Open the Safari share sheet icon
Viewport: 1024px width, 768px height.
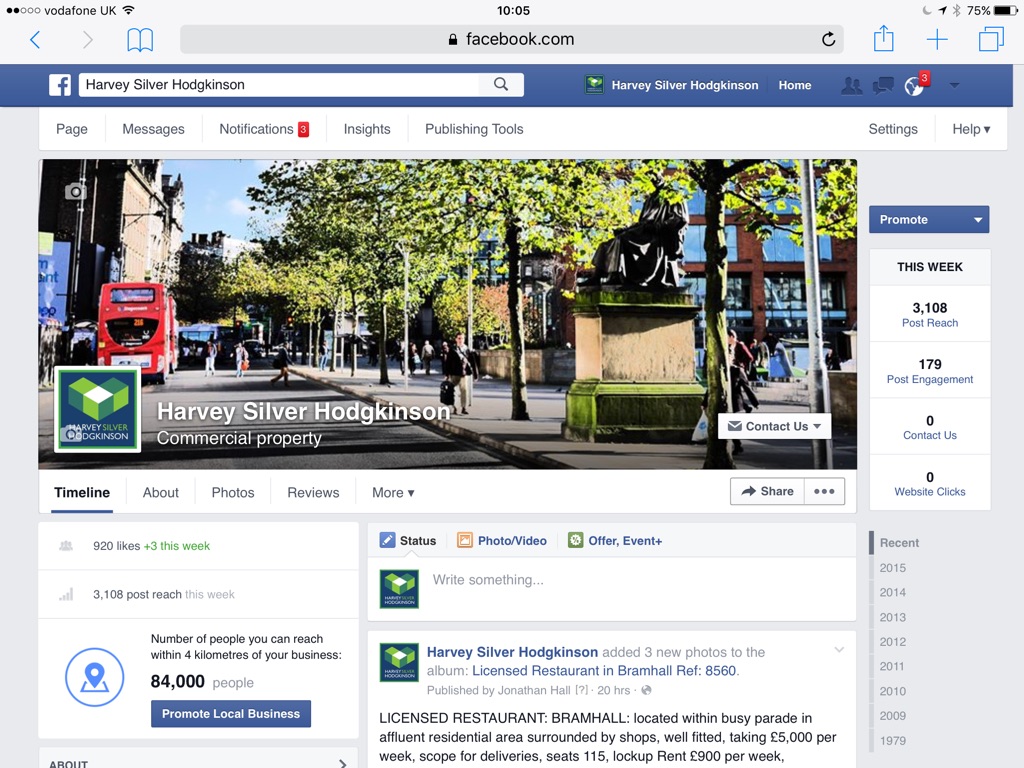[x=883, y=39]
